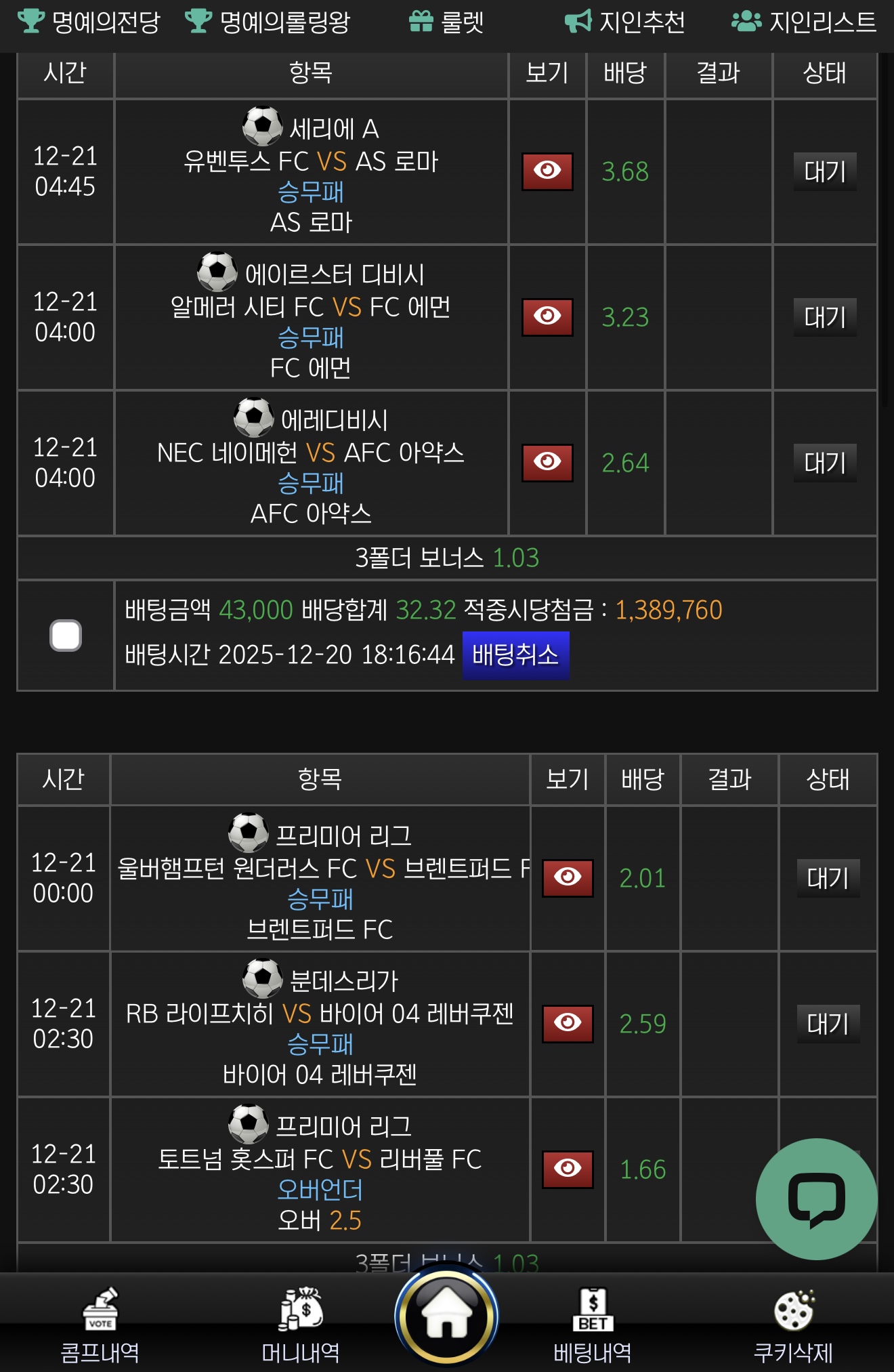Check the bet selection checkbox
Image resolution: width=894 pixels, height=1372 pixels.
tap(65, 635)
